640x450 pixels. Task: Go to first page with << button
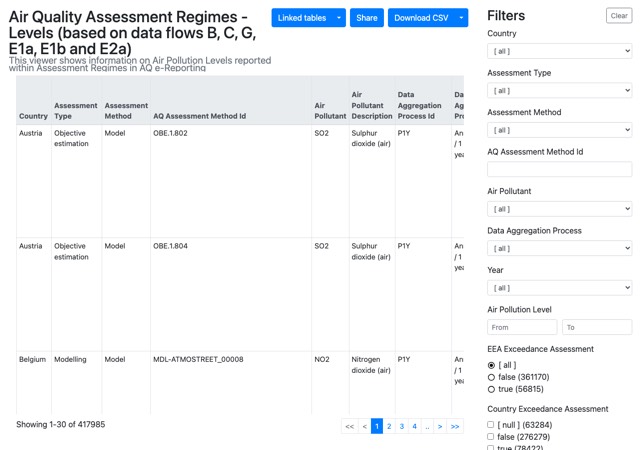click(x=350, y=426)
